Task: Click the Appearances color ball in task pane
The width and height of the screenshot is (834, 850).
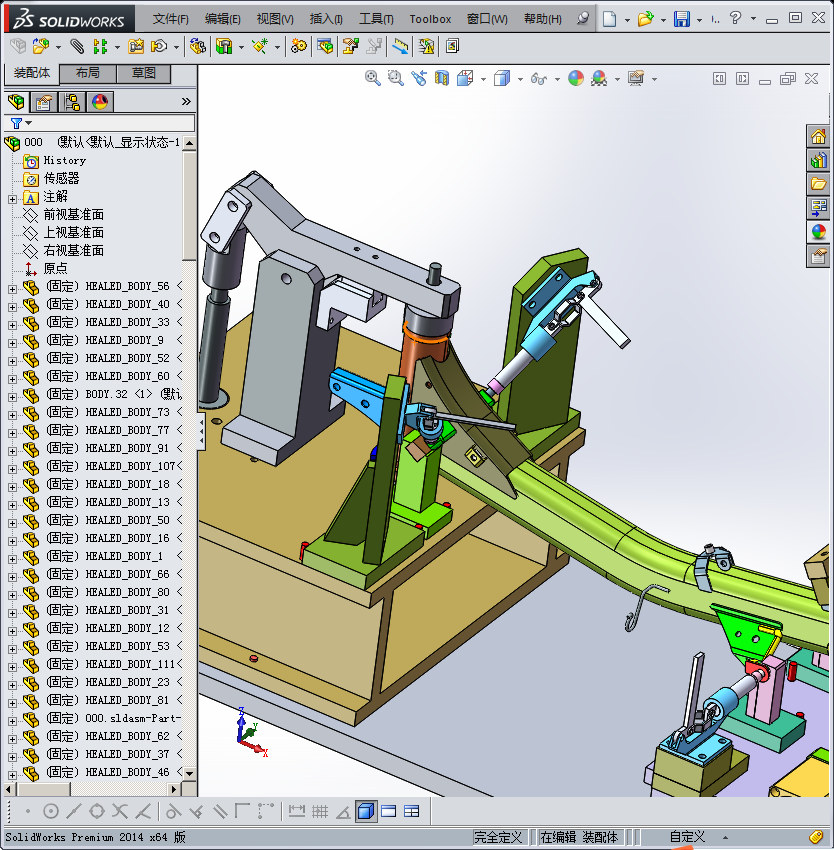Action: [819, 232]
